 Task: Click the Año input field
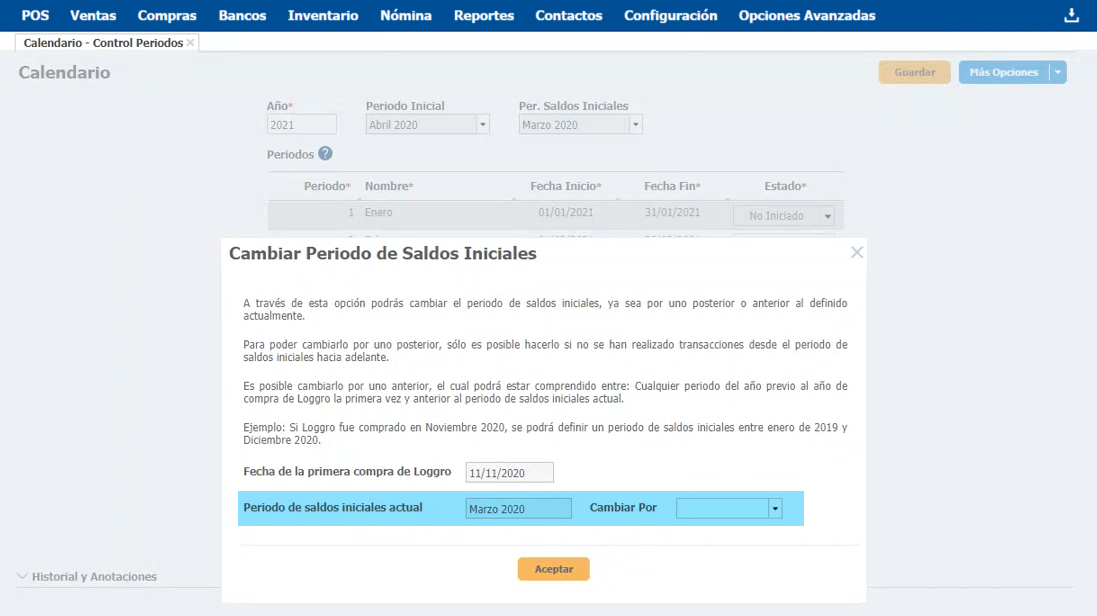coord(302,125)
